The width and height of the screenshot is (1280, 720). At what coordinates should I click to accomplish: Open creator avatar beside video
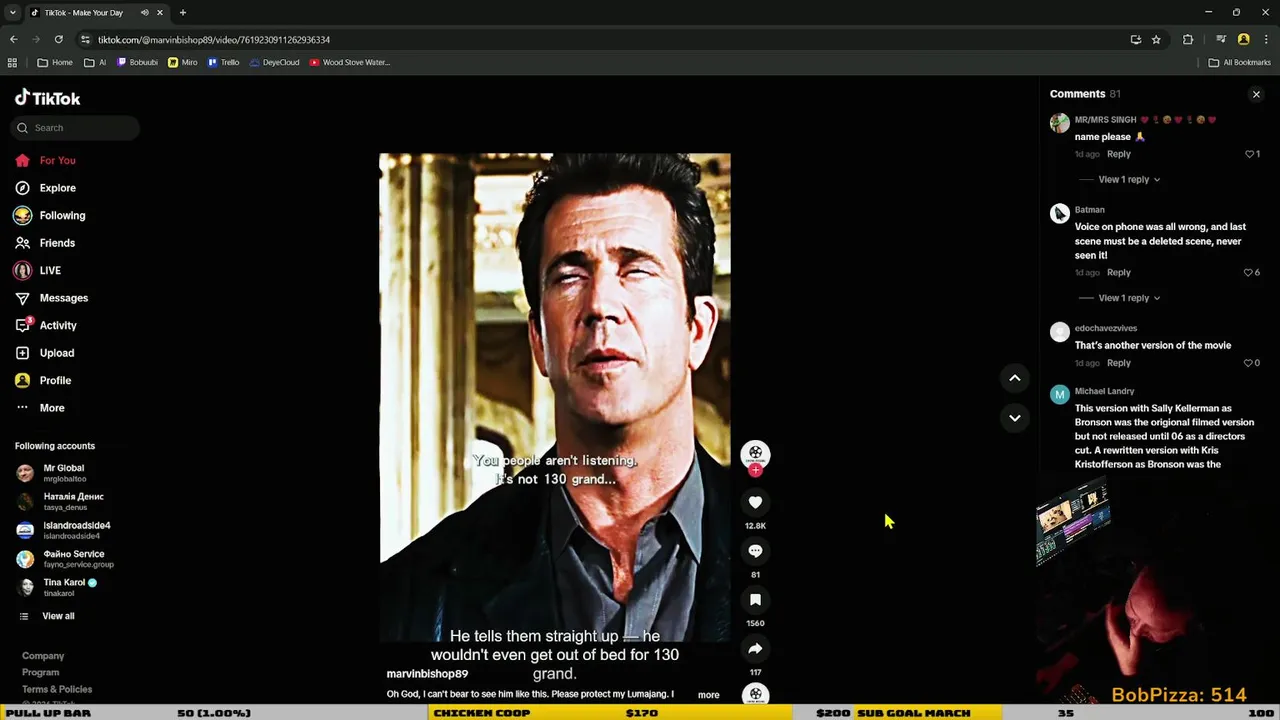tap(755, 453)
